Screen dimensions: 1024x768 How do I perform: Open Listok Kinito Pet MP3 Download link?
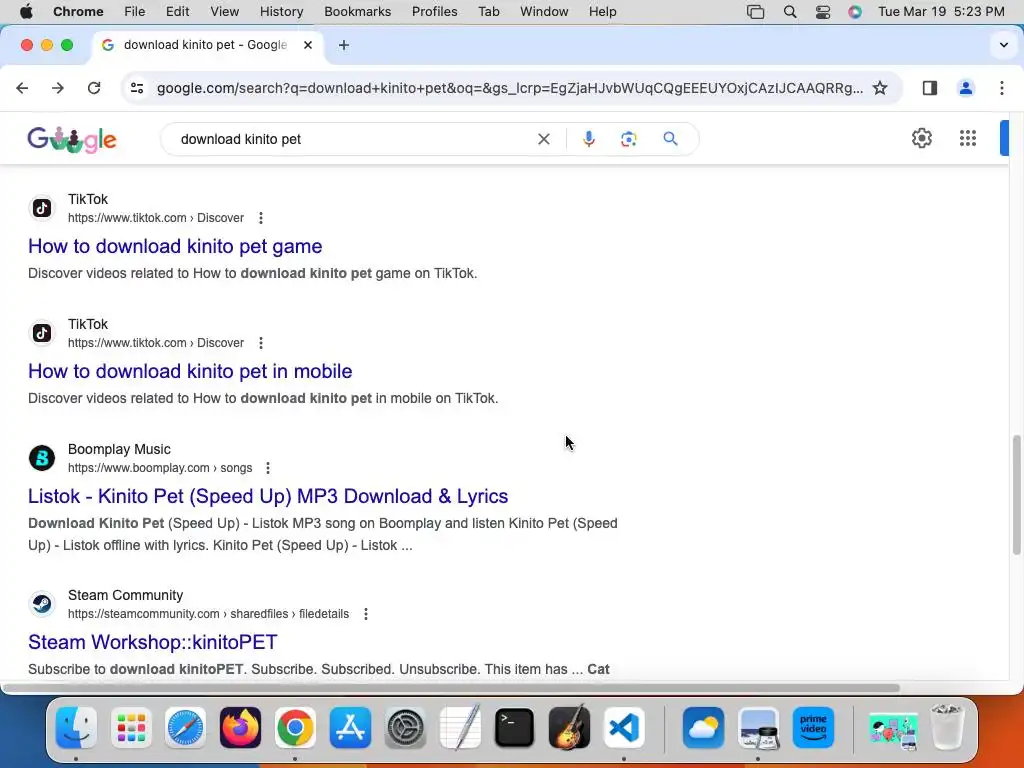tap(268, 496)
